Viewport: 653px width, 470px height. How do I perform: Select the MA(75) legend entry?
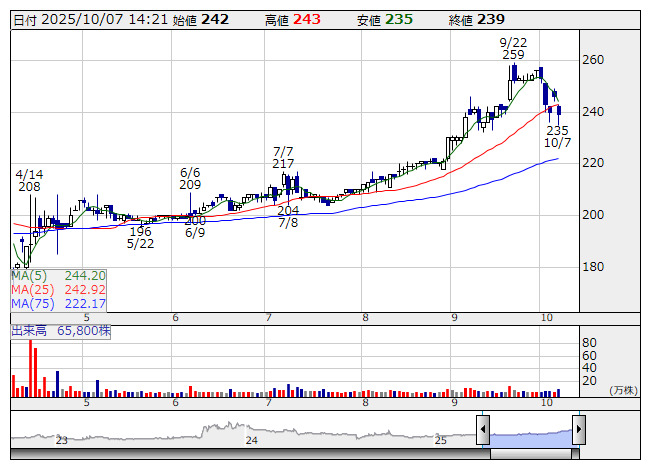58,303
